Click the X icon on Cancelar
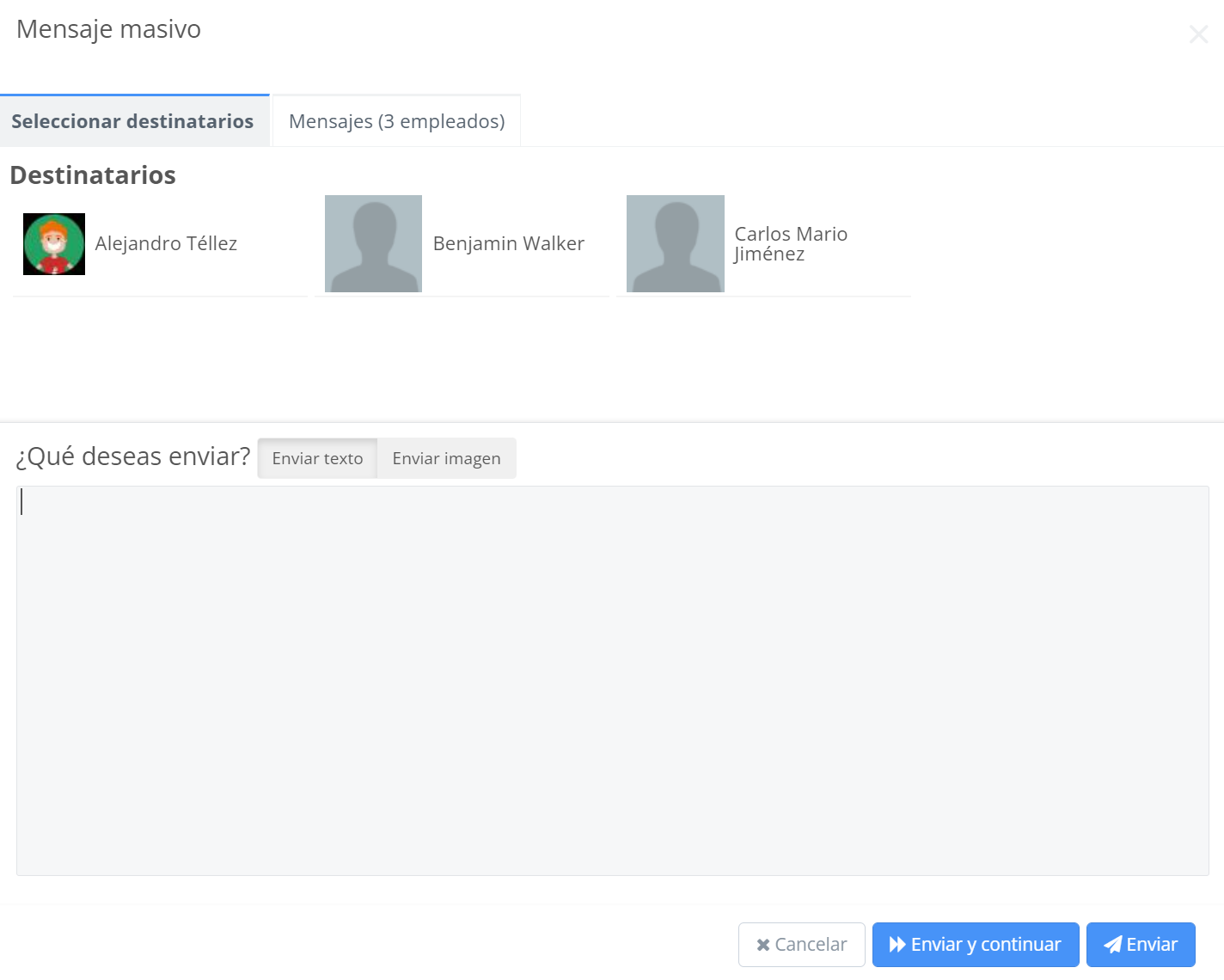 (762, 945)
